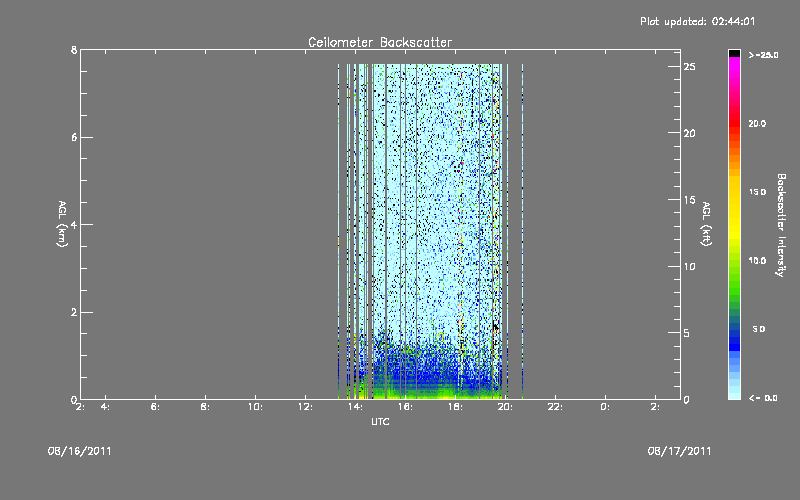This screenshot has height=500, width=800.
Task: Click the "25" tick on the kft axis
Action: click(689, 67)
